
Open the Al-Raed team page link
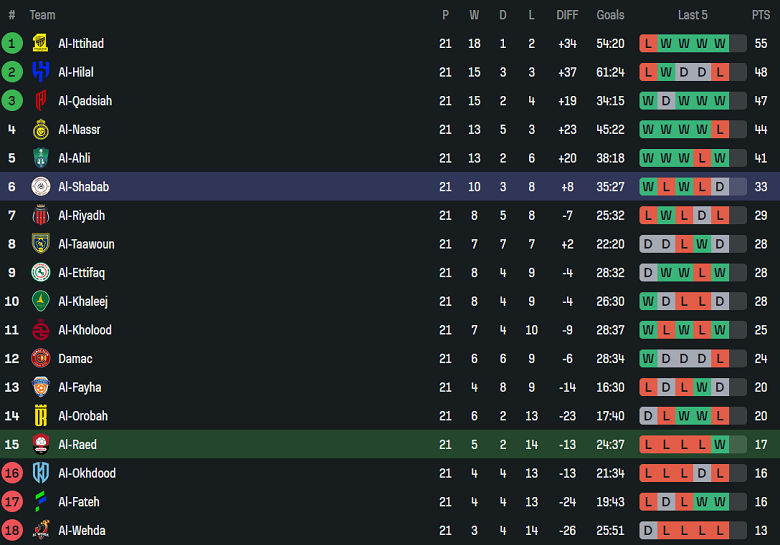click(x=78, y=444)
